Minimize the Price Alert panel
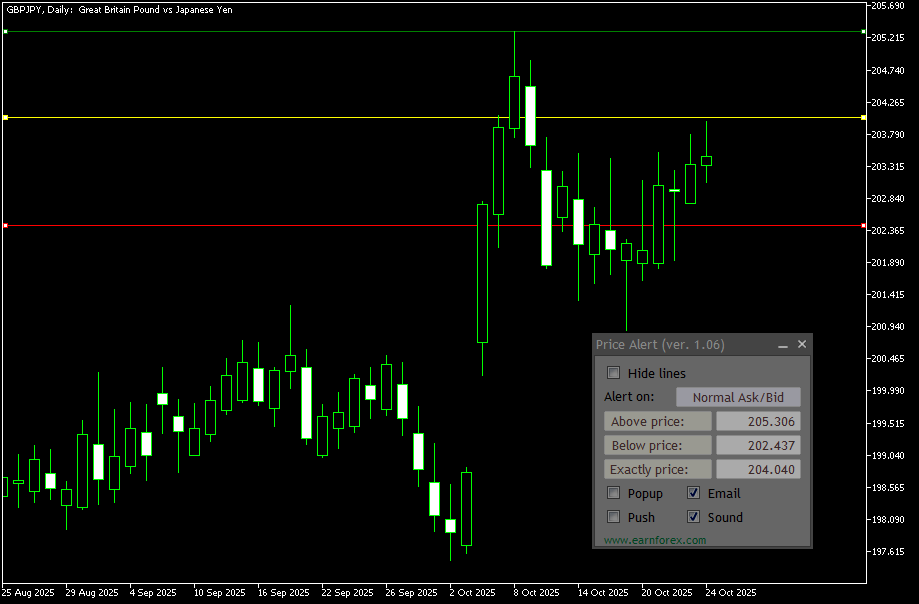Image resolution: width=919 pixels, height=604 pixels. (783, 344)
